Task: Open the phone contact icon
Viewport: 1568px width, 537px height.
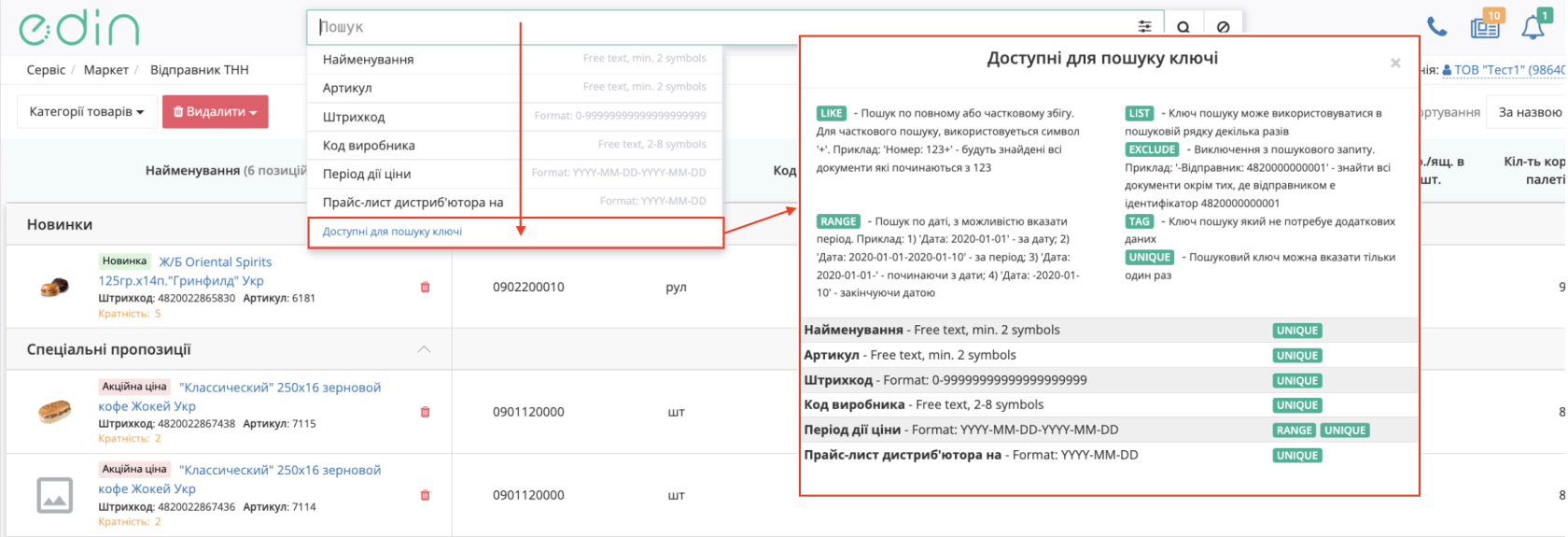Action: 1437,27
